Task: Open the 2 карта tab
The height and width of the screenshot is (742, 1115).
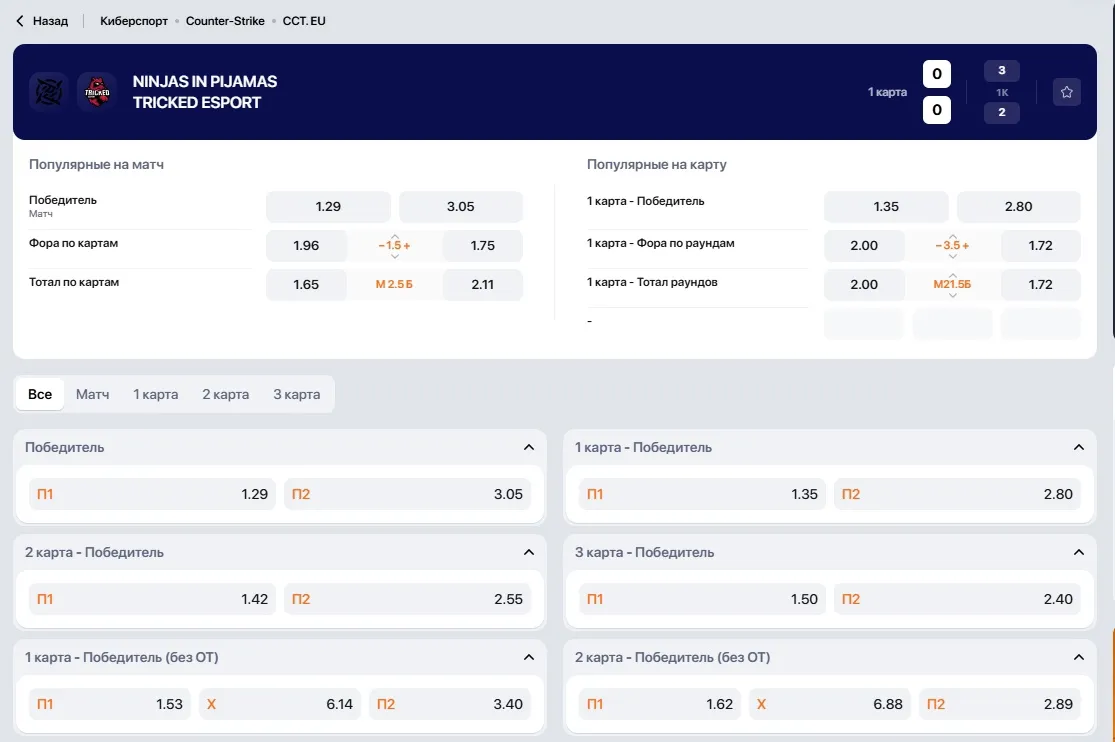Action: pyautogui.click(x=225, y=394)
